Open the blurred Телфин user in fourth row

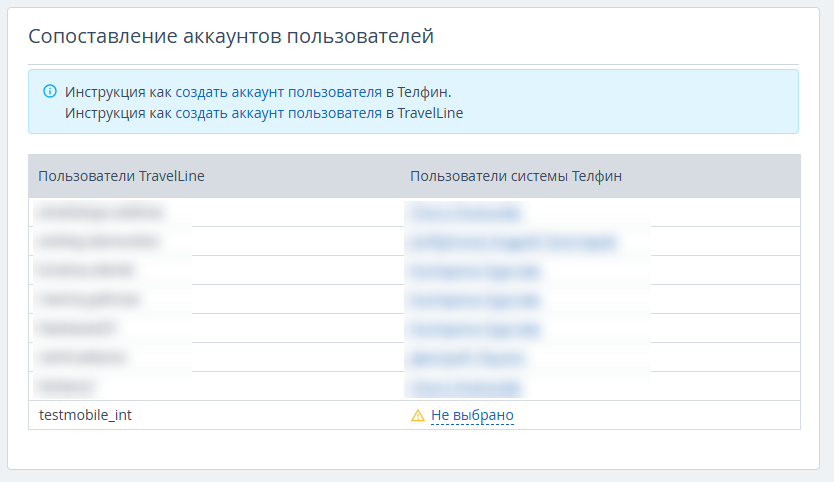(x=474, y=299)
